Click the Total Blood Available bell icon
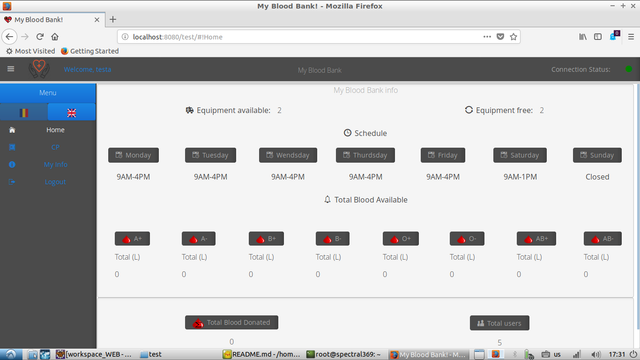640x360 pixels. click(327, 200)
